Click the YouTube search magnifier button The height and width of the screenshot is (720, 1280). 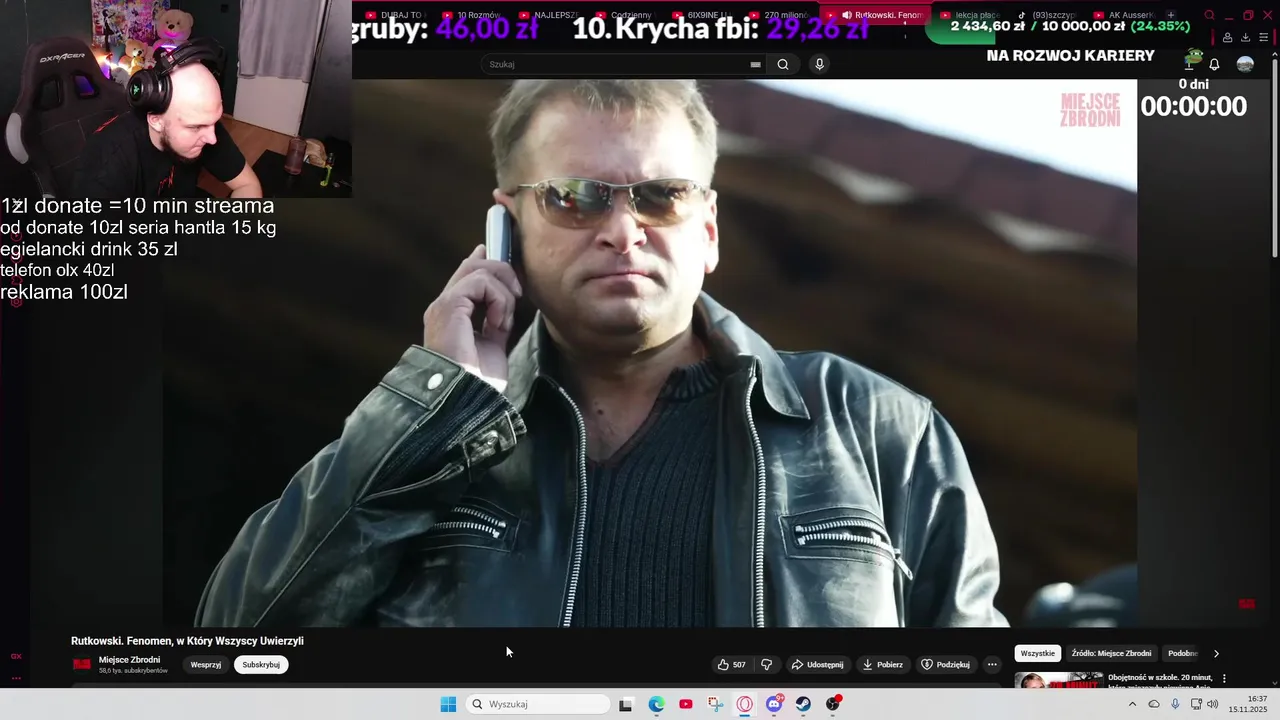(x=783, y=64)
